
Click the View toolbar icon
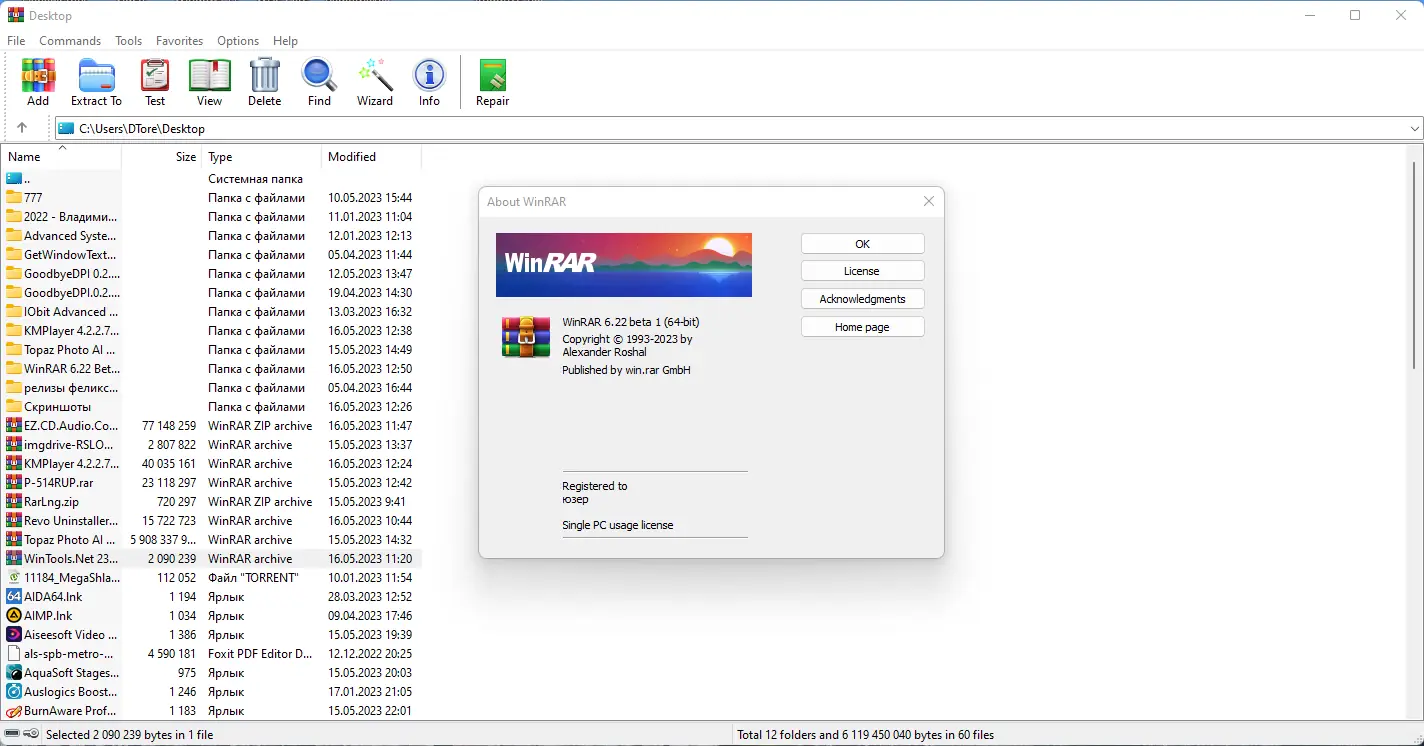click(x=209, y=76)
